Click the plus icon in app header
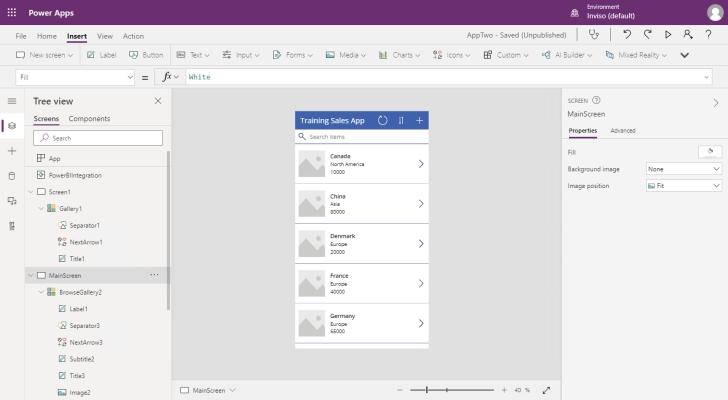The height and width of the screenshot is (400, 728). click(x=419, y=121)
